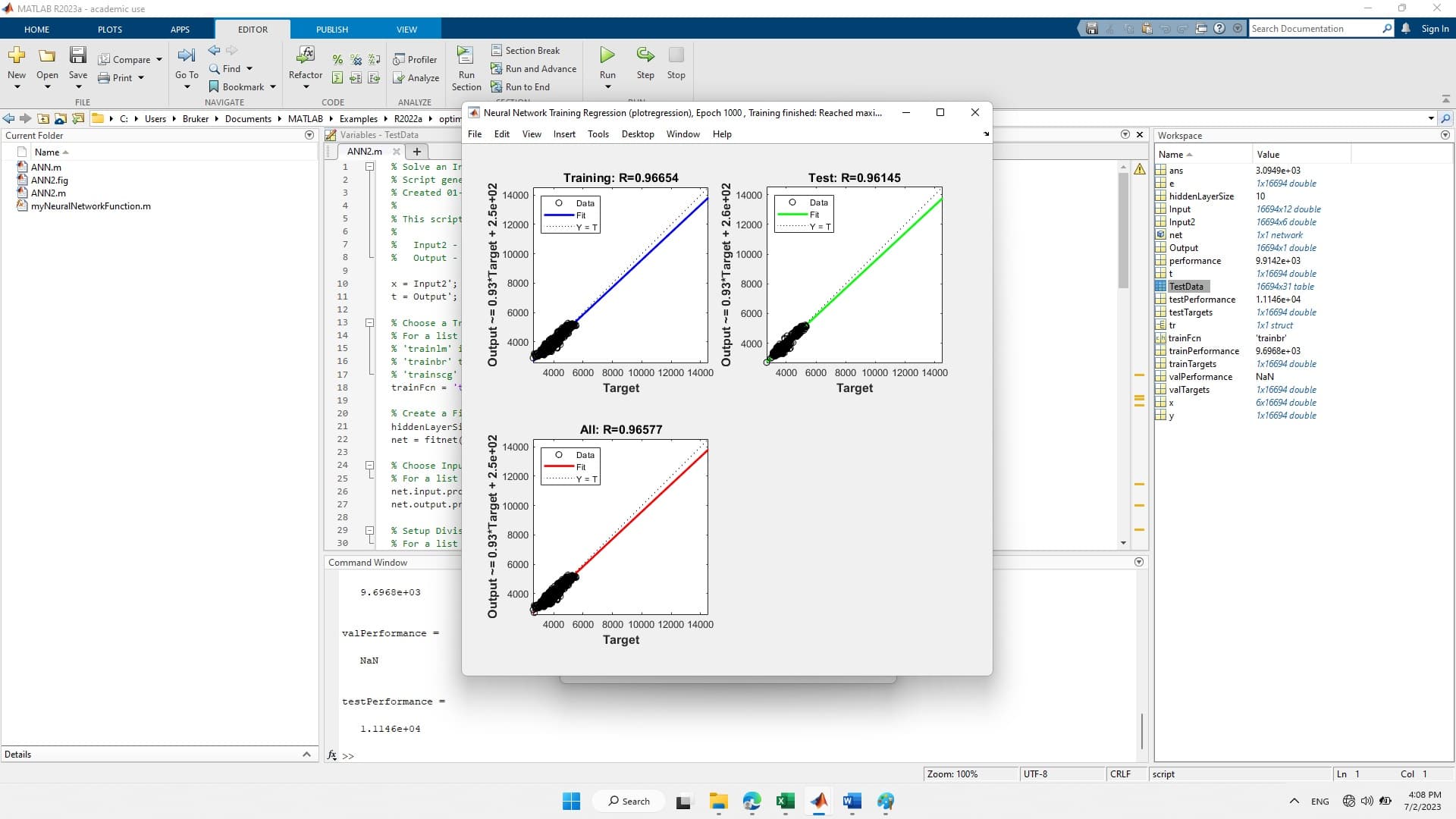Click the Run Section icon

click(466, 55)
